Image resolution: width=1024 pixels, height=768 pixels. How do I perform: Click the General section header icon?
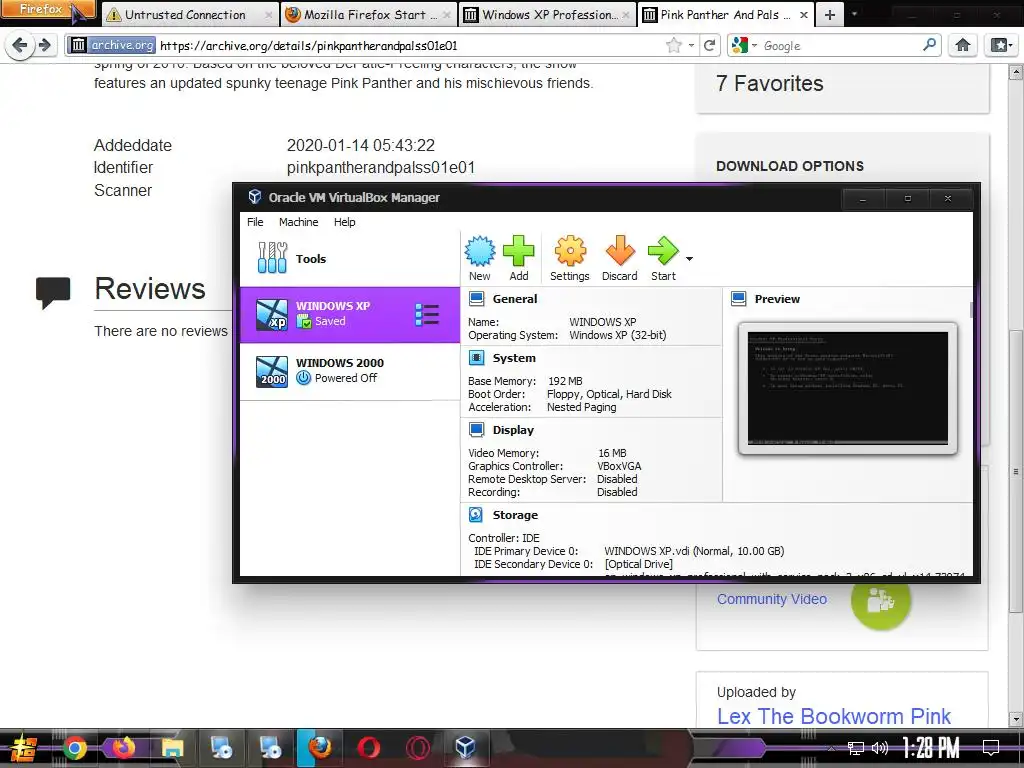coord(477,299)
